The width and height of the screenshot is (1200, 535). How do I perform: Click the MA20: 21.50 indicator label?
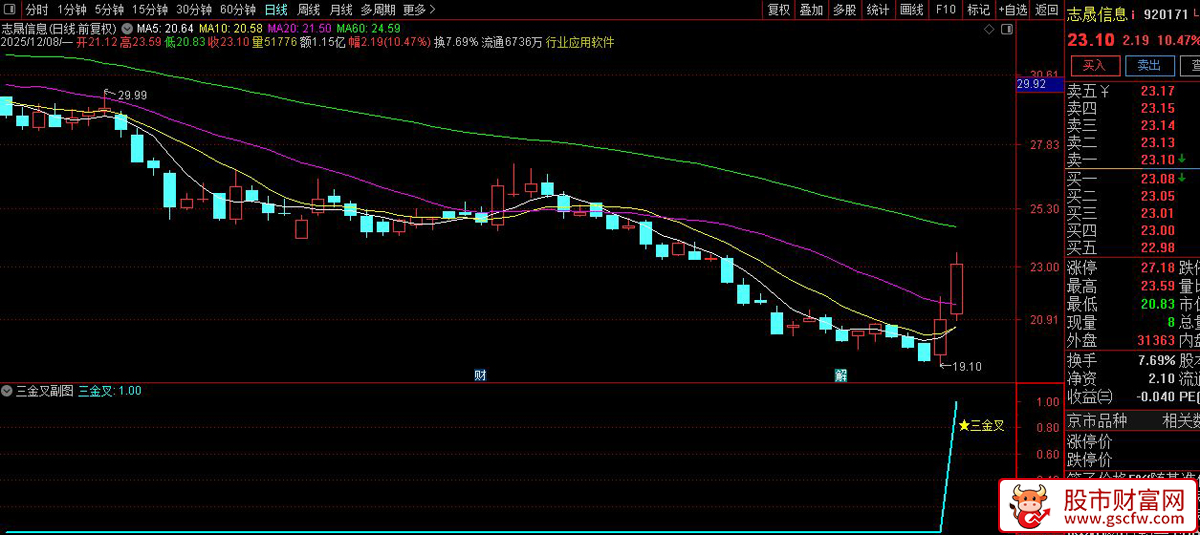(x=301, y=29)
